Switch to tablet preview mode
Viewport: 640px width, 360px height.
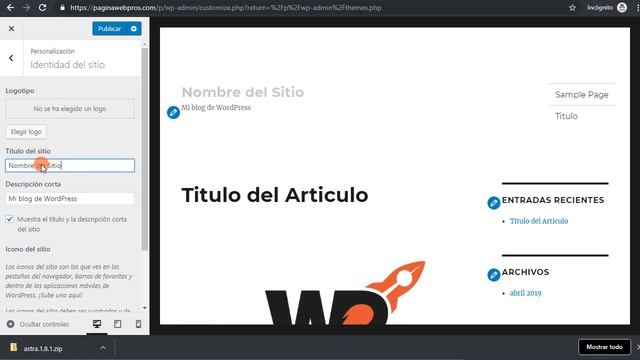click(118, 324)
